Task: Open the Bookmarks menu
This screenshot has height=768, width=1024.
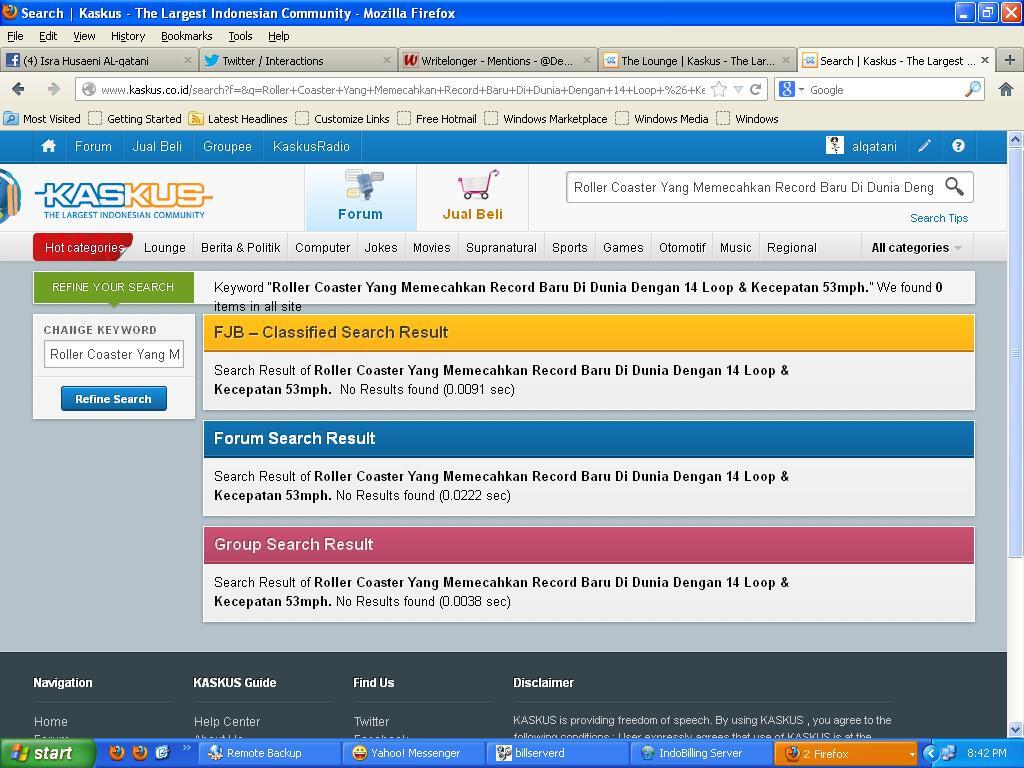Action: click(x=187, y=36)
